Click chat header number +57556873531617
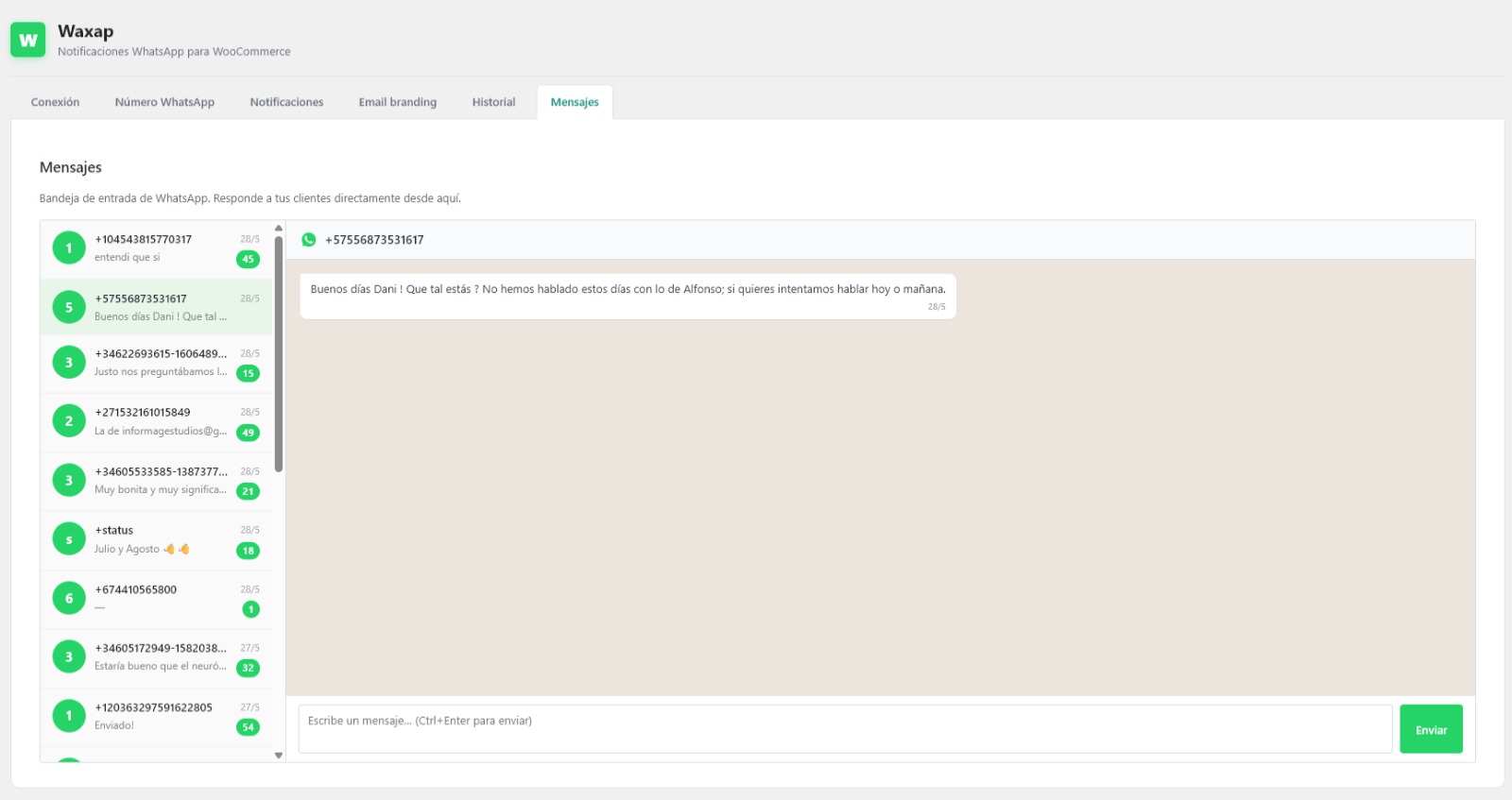Image resolution: width=1512 pixels, height=800 pixels. tap(374, 240)
